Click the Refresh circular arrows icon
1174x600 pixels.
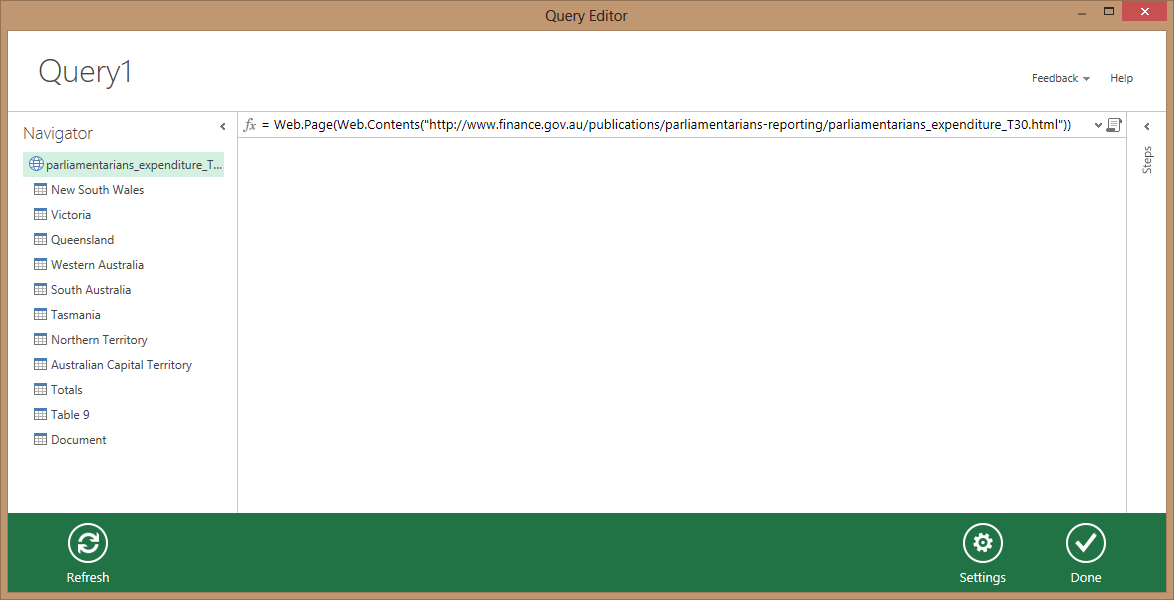click(88, 543)
